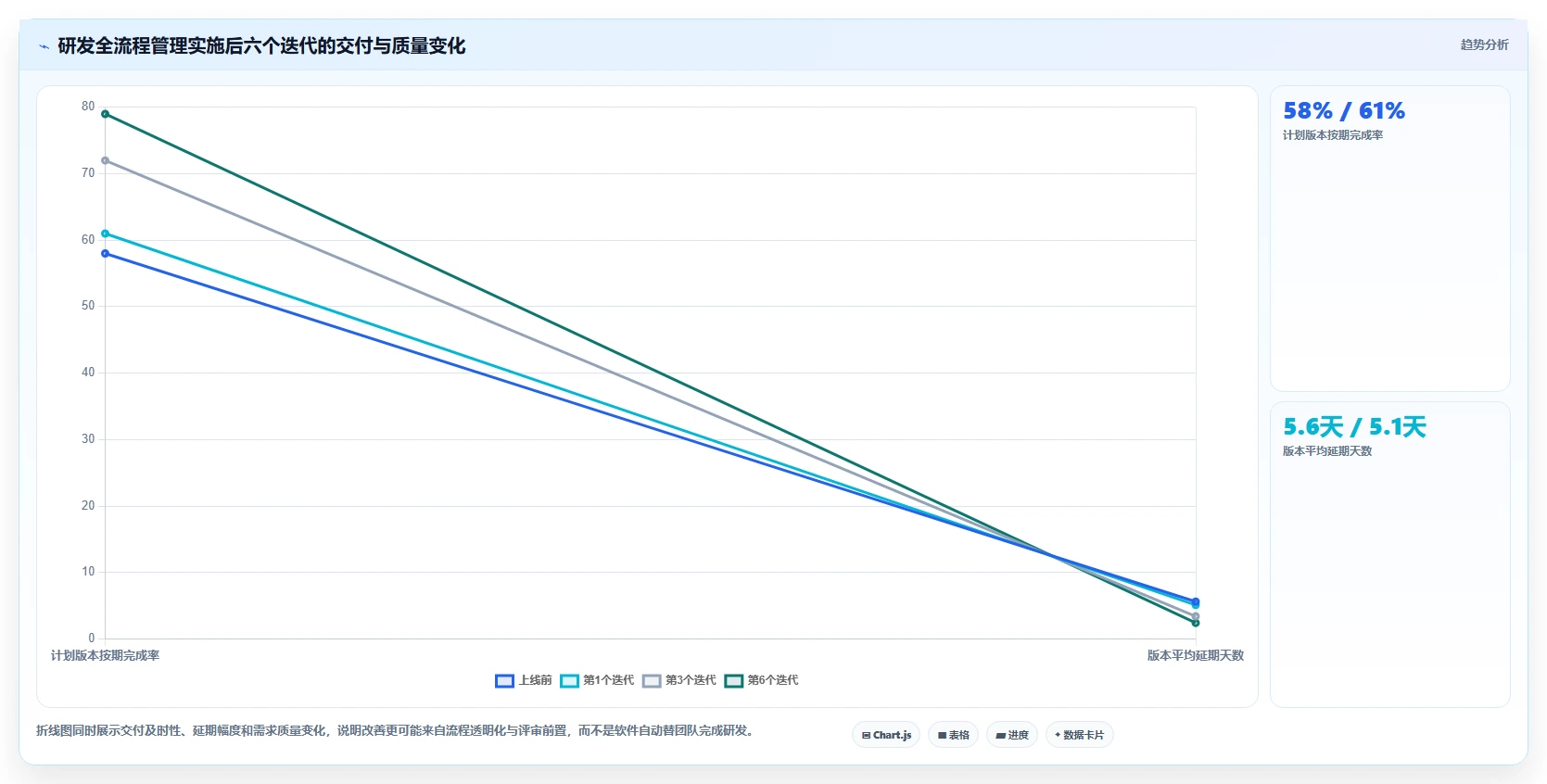Image resolution: width=1547 pixels, height=784 pixels.
Task: Click the x-axis label 版本平均延期天数
Action: [1196, 655]
